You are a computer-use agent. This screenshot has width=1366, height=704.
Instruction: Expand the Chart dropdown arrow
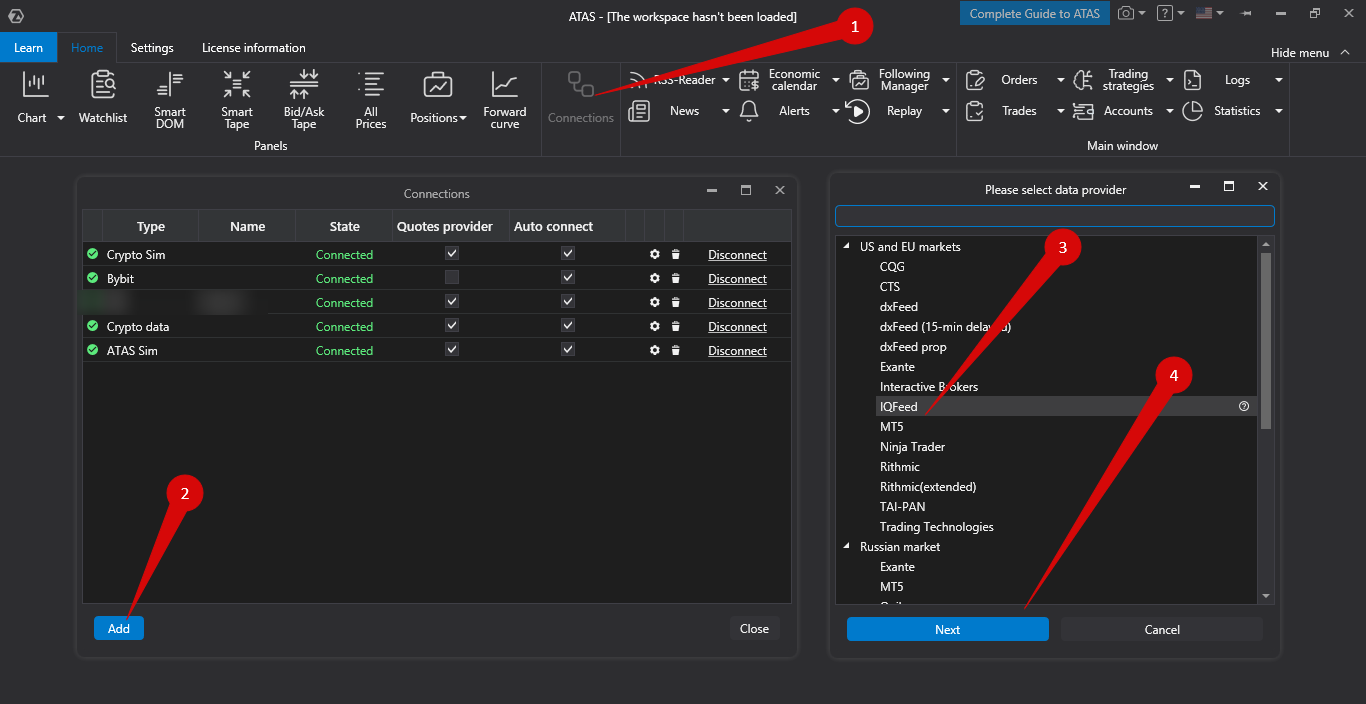point(61,118)
